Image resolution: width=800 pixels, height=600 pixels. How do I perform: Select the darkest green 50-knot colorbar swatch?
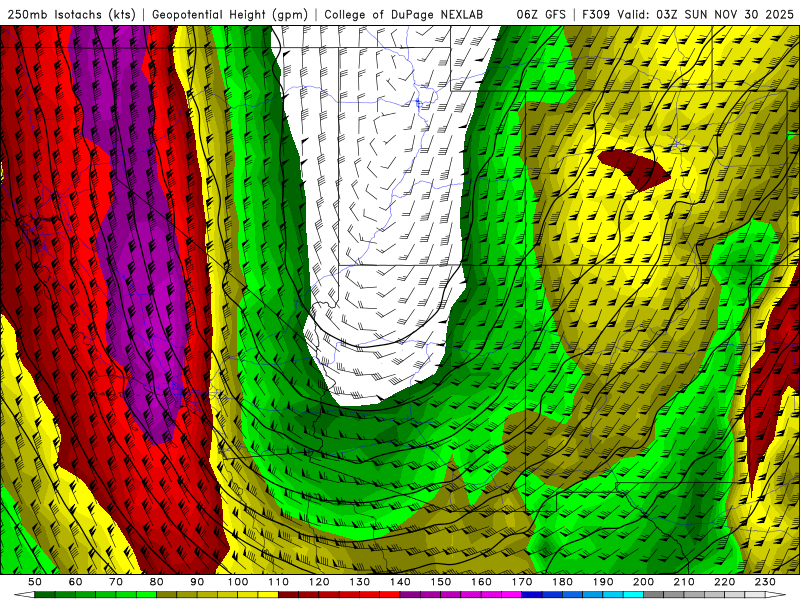pos(44,595)
